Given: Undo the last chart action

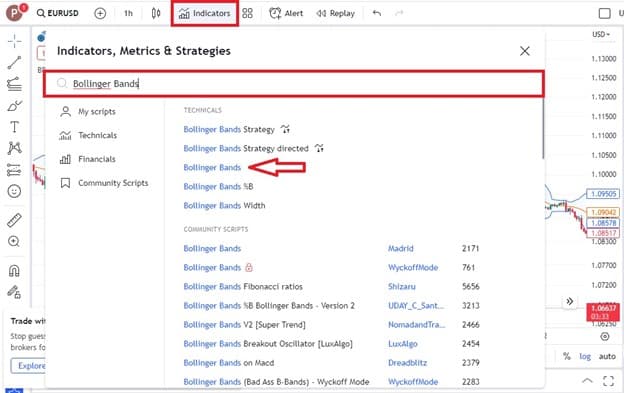Looking at the screenshot, I should (x=377, y=13).
